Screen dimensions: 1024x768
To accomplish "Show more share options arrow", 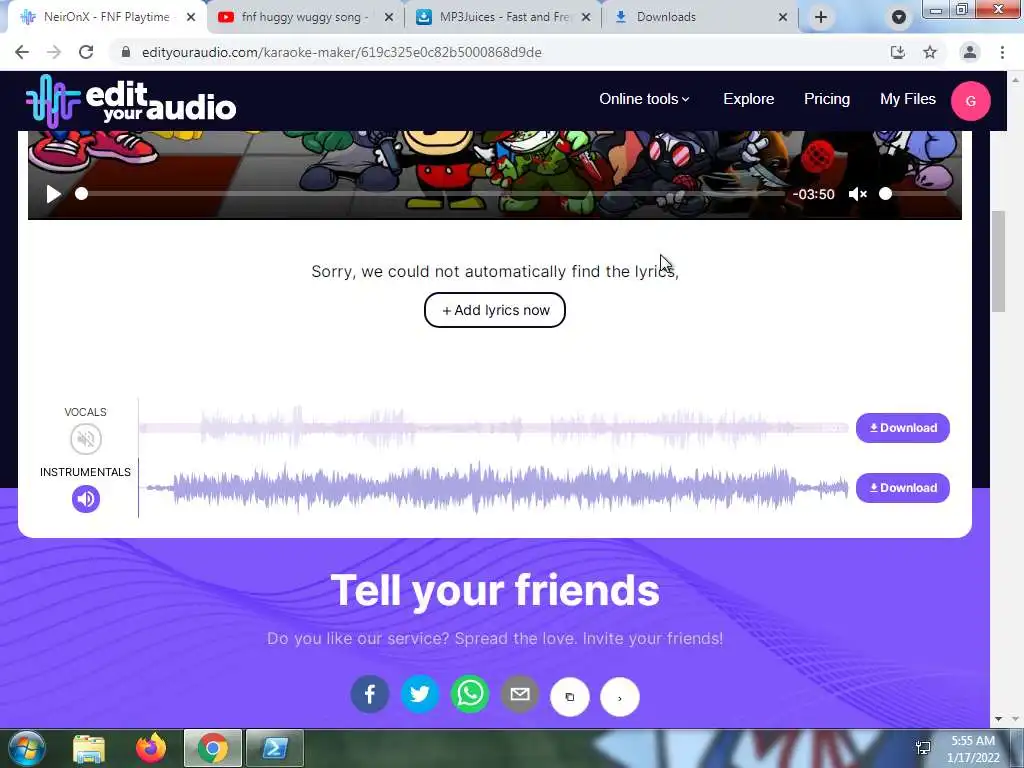I will (620, 697).
